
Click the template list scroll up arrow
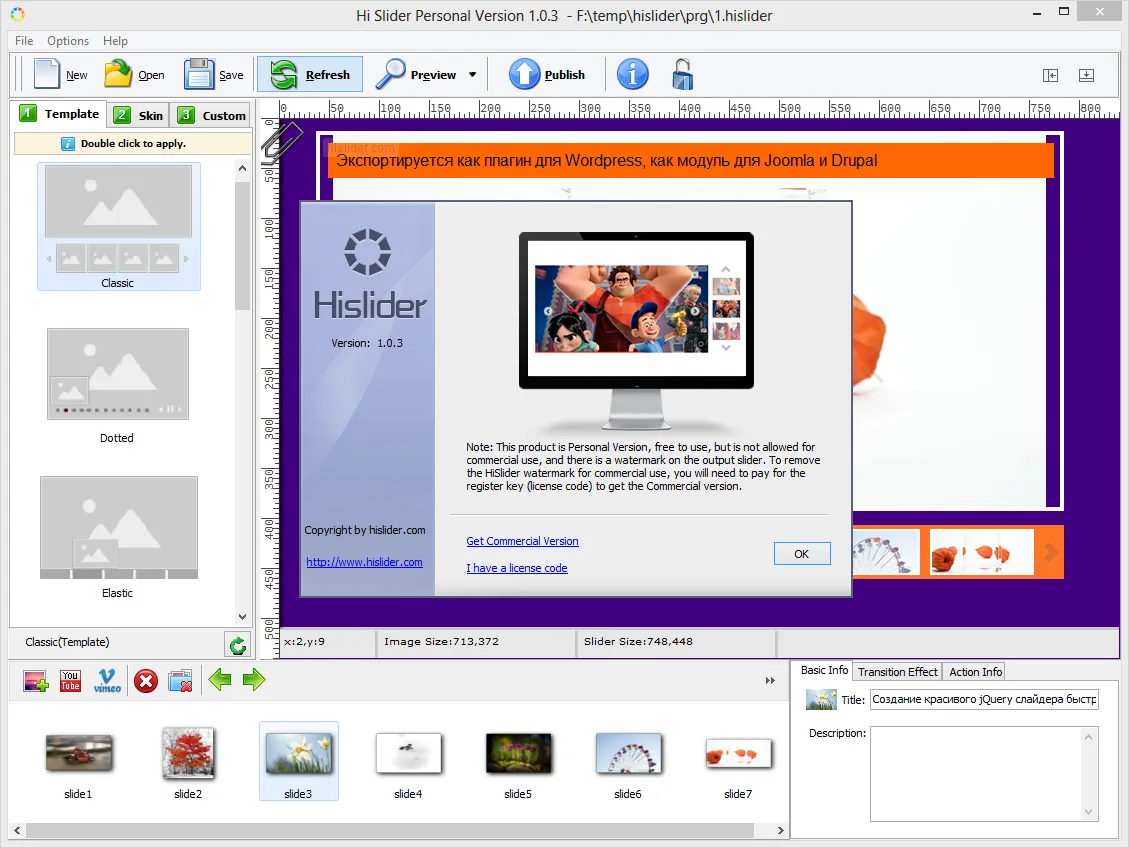pyautogui.click(x=243, y=168)
